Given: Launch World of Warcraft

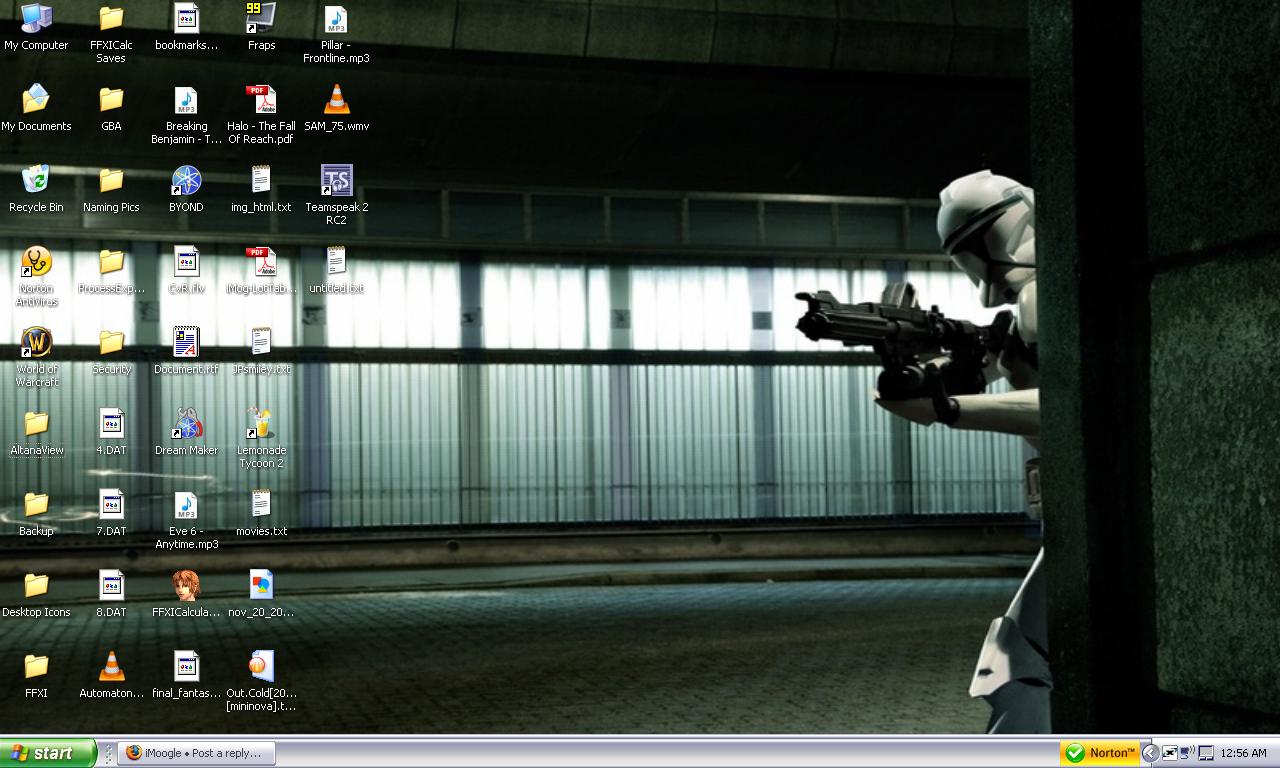Looking at the screenshot, I should tap(36, 345).
